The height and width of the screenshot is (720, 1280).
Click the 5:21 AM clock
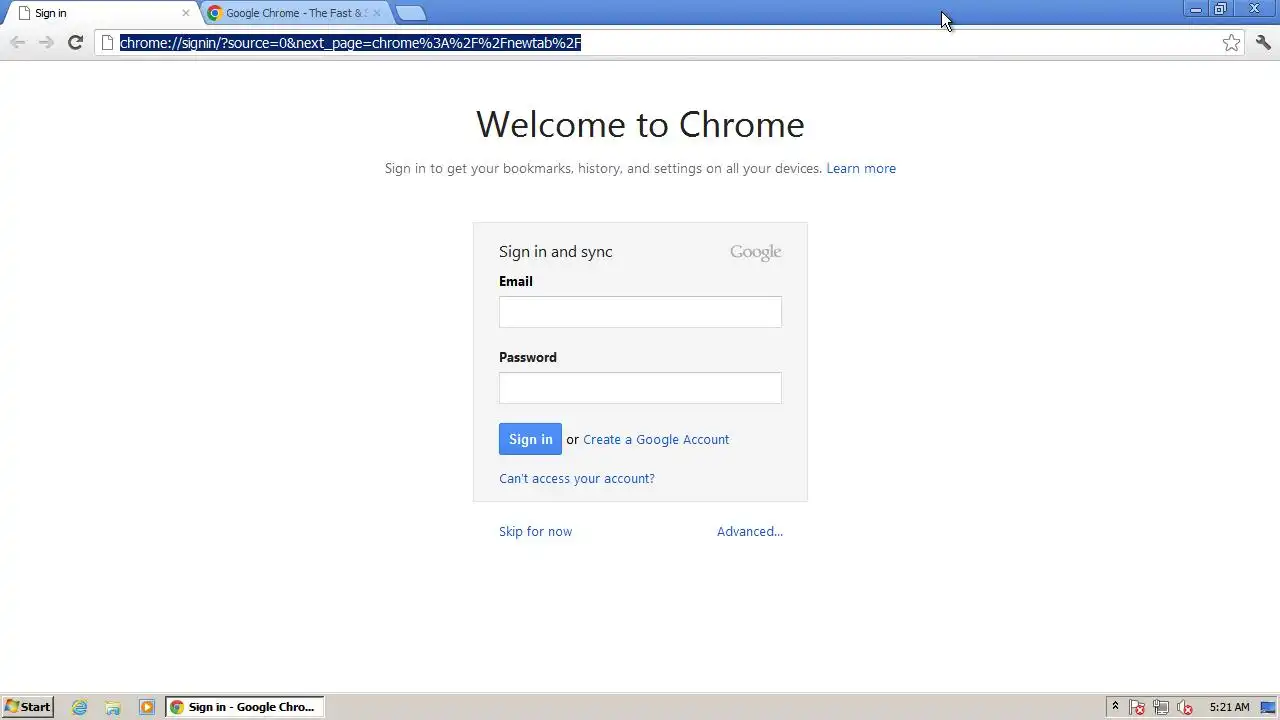coord(1229,707)
